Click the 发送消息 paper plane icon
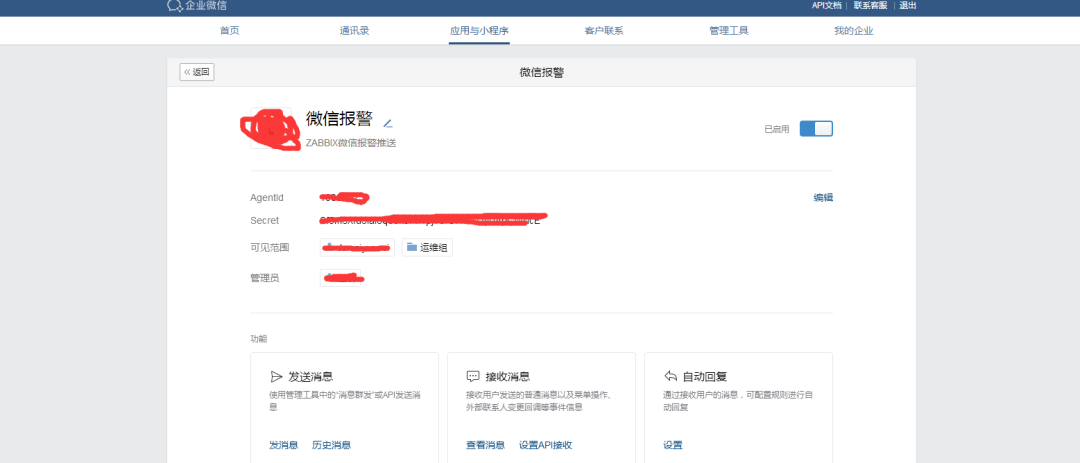1080x463 pixels. (276, 376)
